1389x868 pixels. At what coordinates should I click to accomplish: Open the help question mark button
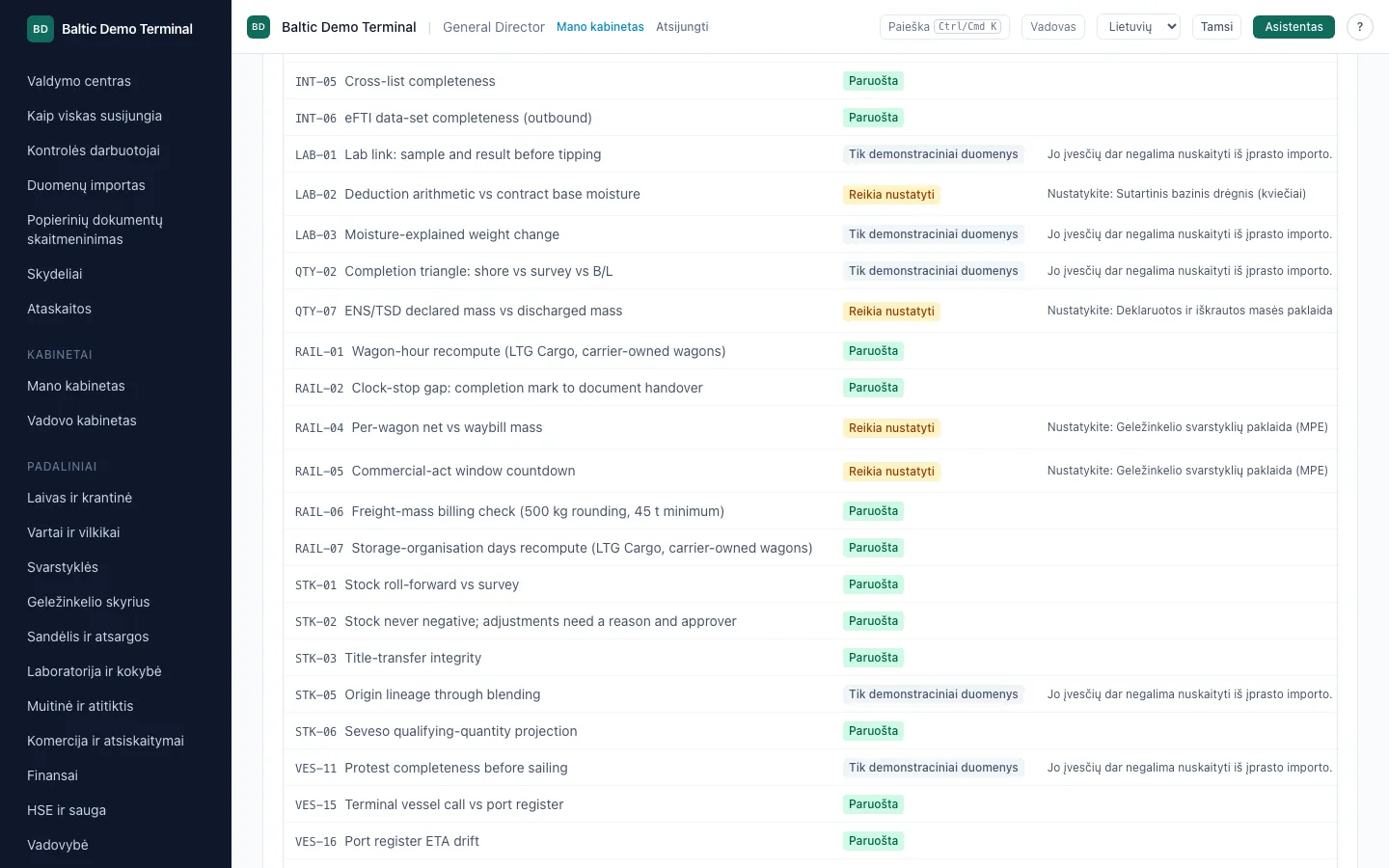(x=1360, y=27)
